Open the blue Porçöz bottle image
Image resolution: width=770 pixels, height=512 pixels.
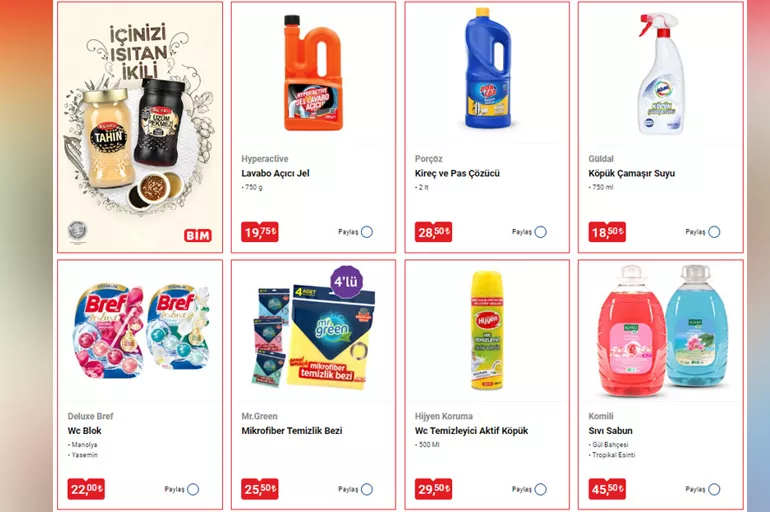488,69
